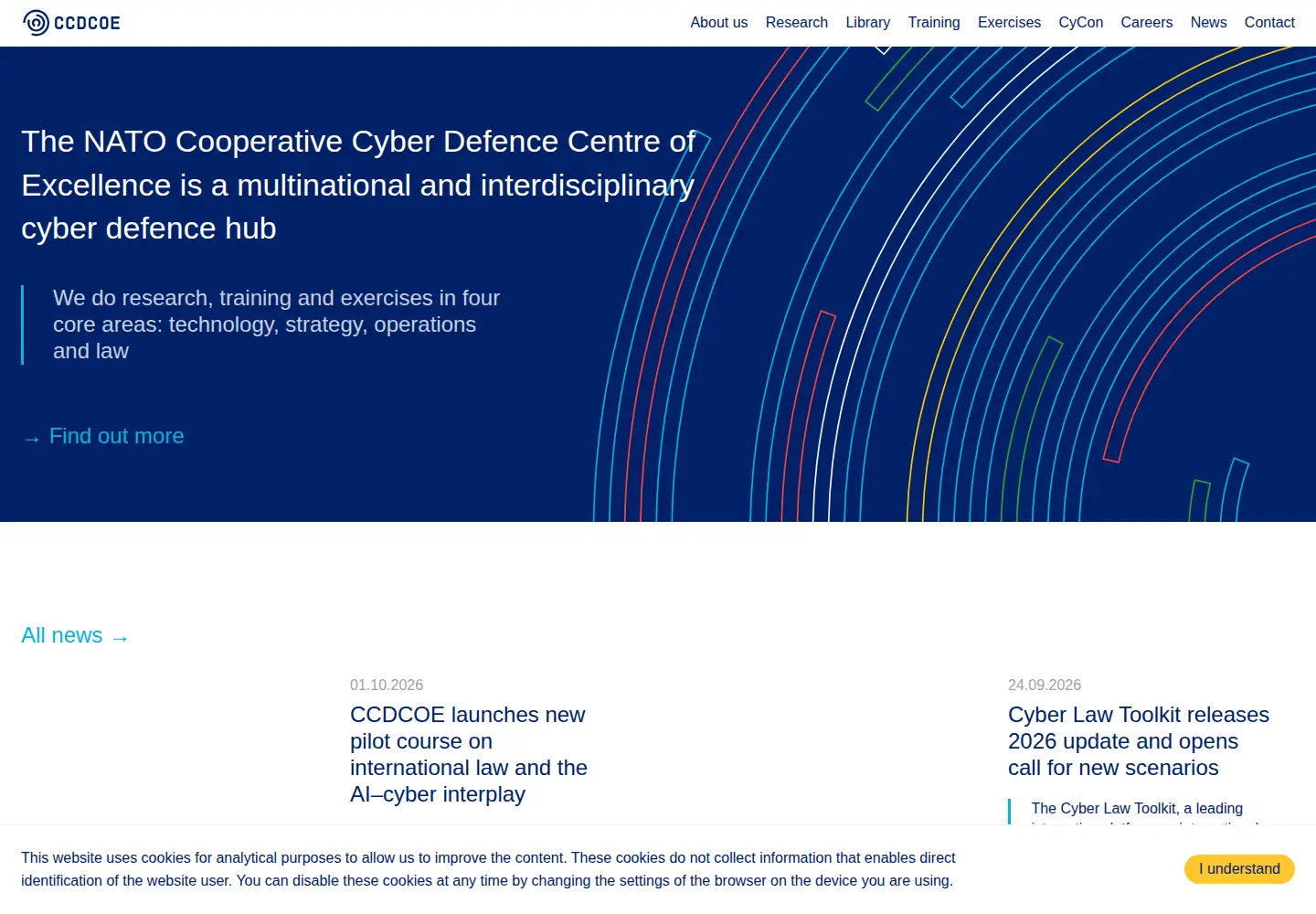This screenshot has width=1316, height=914.
Task: Open the Training menu item
Action: (x=934, y=23)
